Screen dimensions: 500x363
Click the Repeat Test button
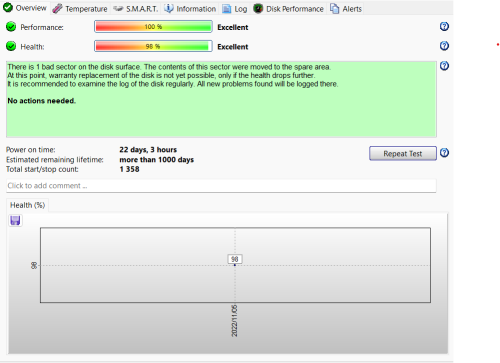pos(403,153)
